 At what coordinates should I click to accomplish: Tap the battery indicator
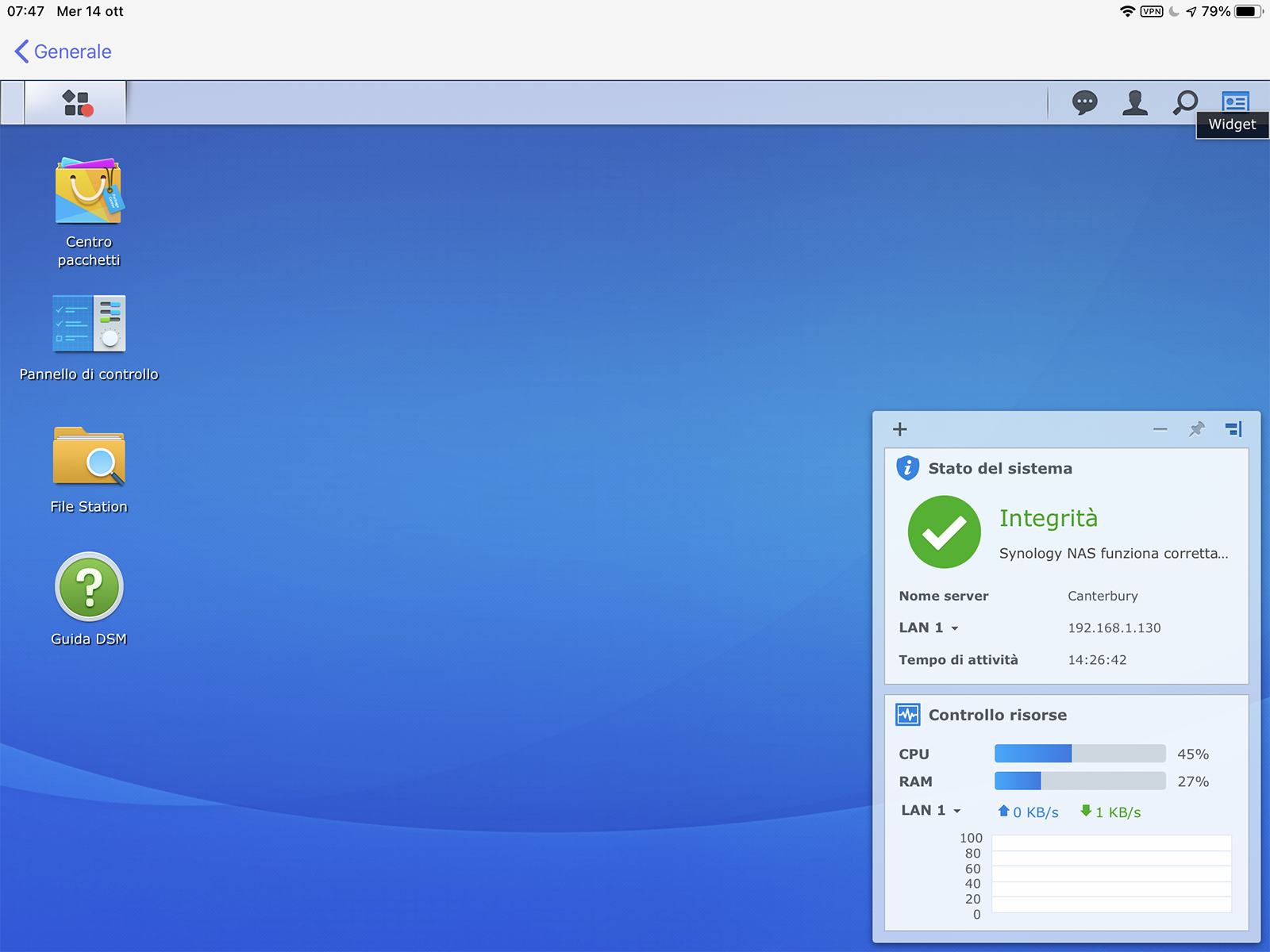1249,11
